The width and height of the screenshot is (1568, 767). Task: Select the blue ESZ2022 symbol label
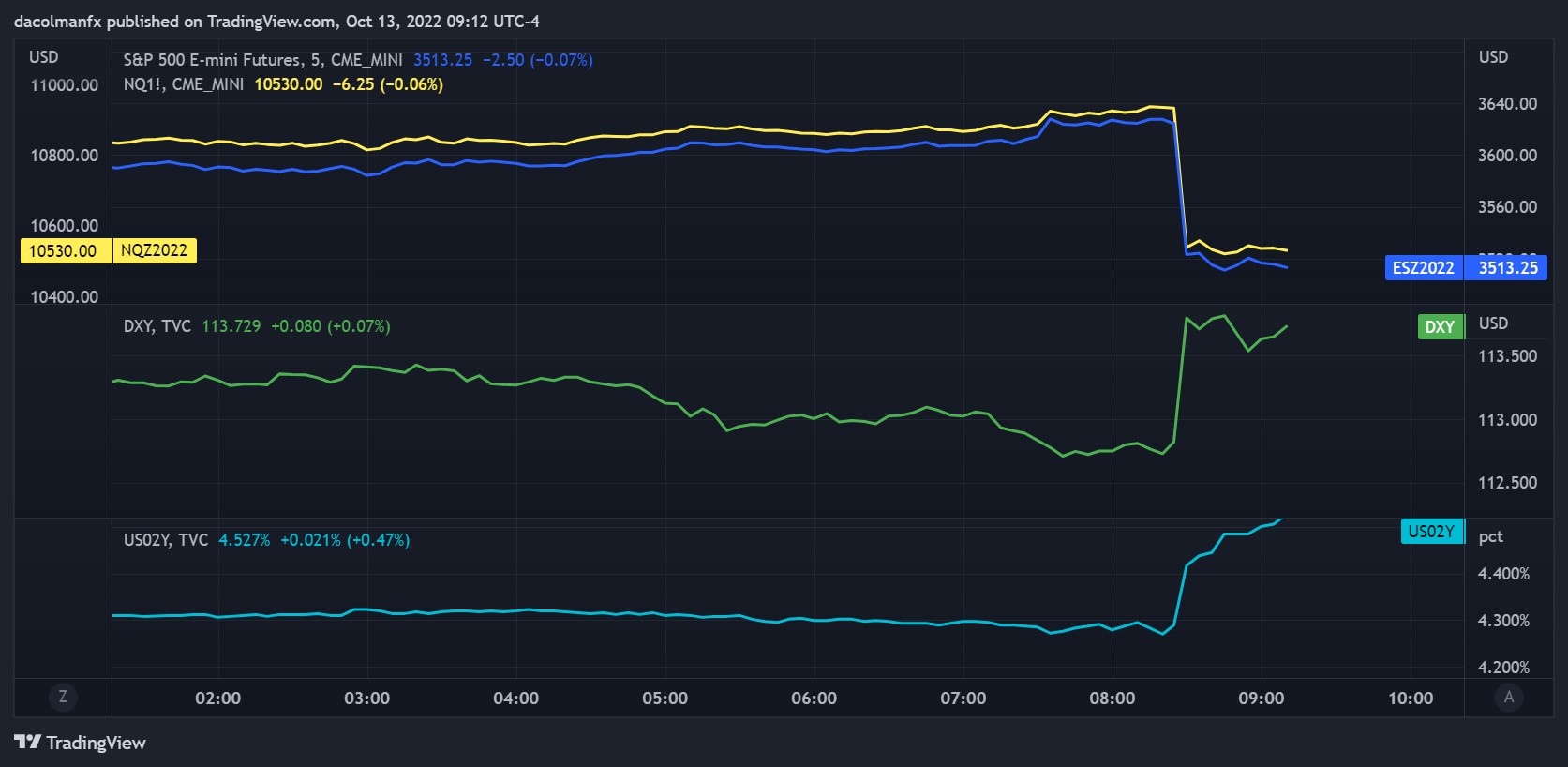1424,267
